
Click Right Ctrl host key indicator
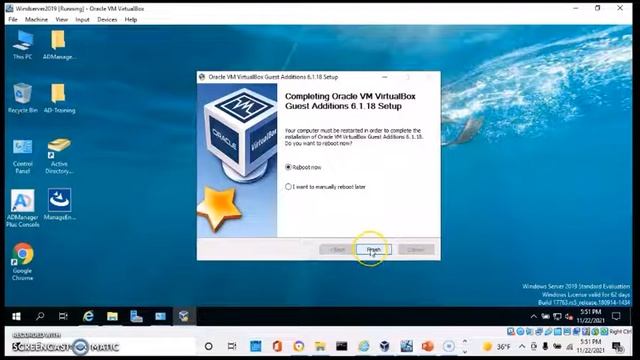620,332
